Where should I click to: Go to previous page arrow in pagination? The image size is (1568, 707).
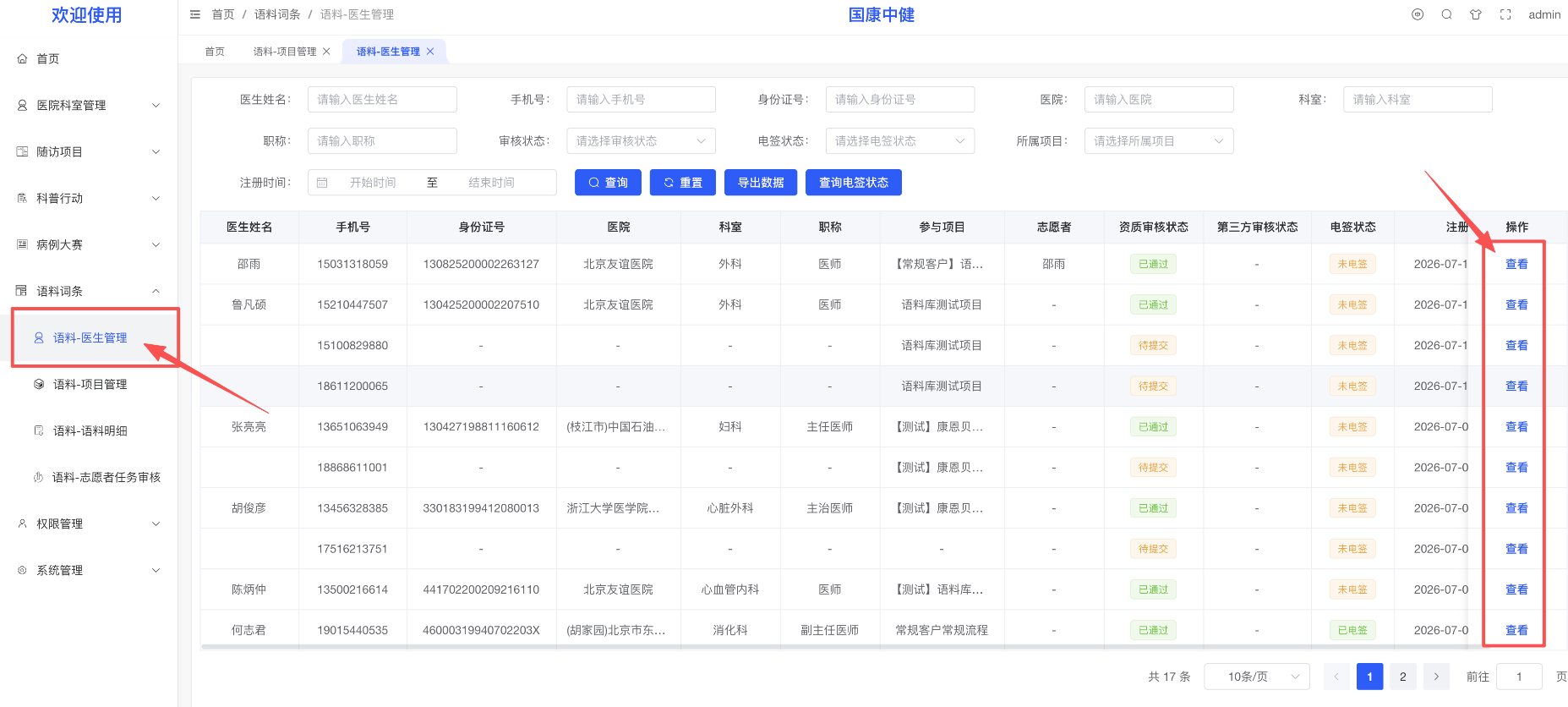tap(1336, 677)
